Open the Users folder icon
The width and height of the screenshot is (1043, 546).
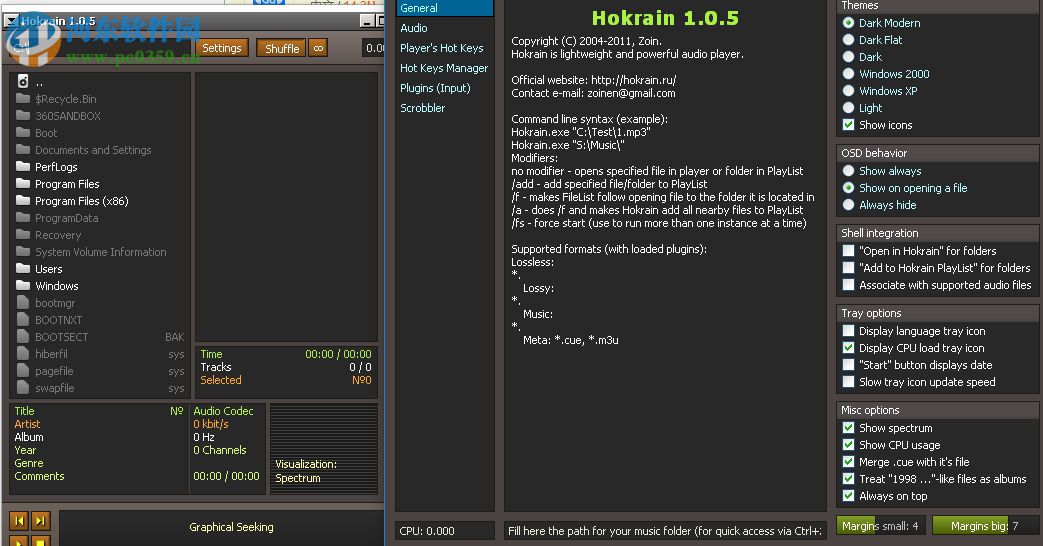tap(23, 269)
